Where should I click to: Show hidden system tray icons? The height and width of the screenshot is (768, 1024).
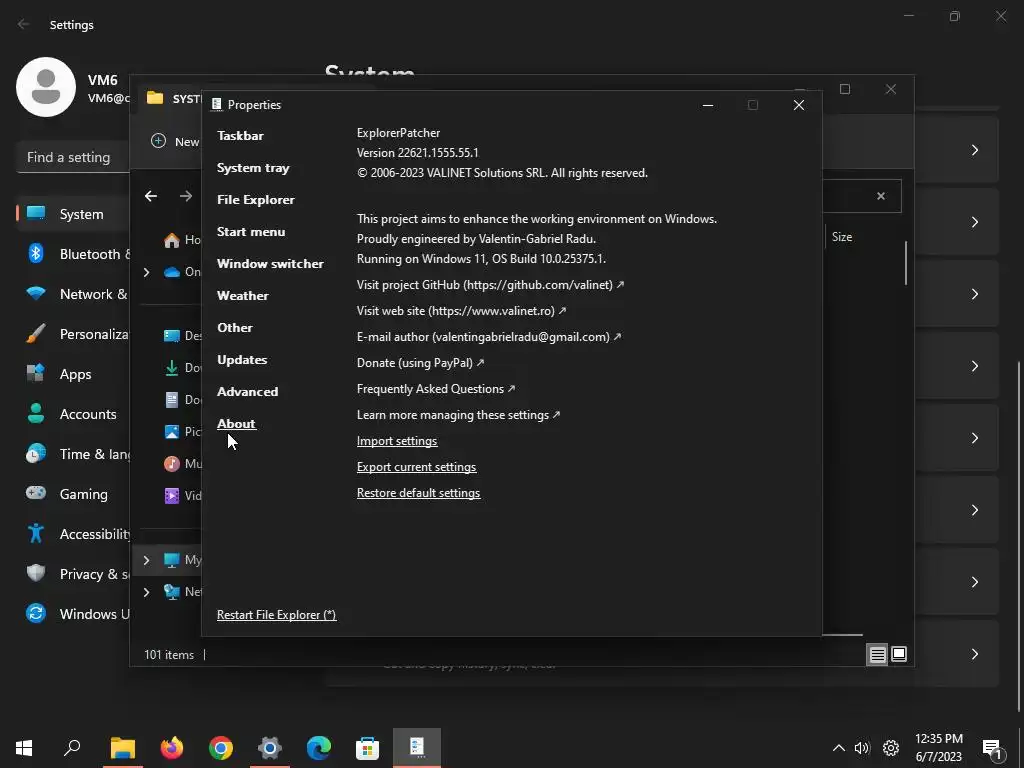(839, 748)
